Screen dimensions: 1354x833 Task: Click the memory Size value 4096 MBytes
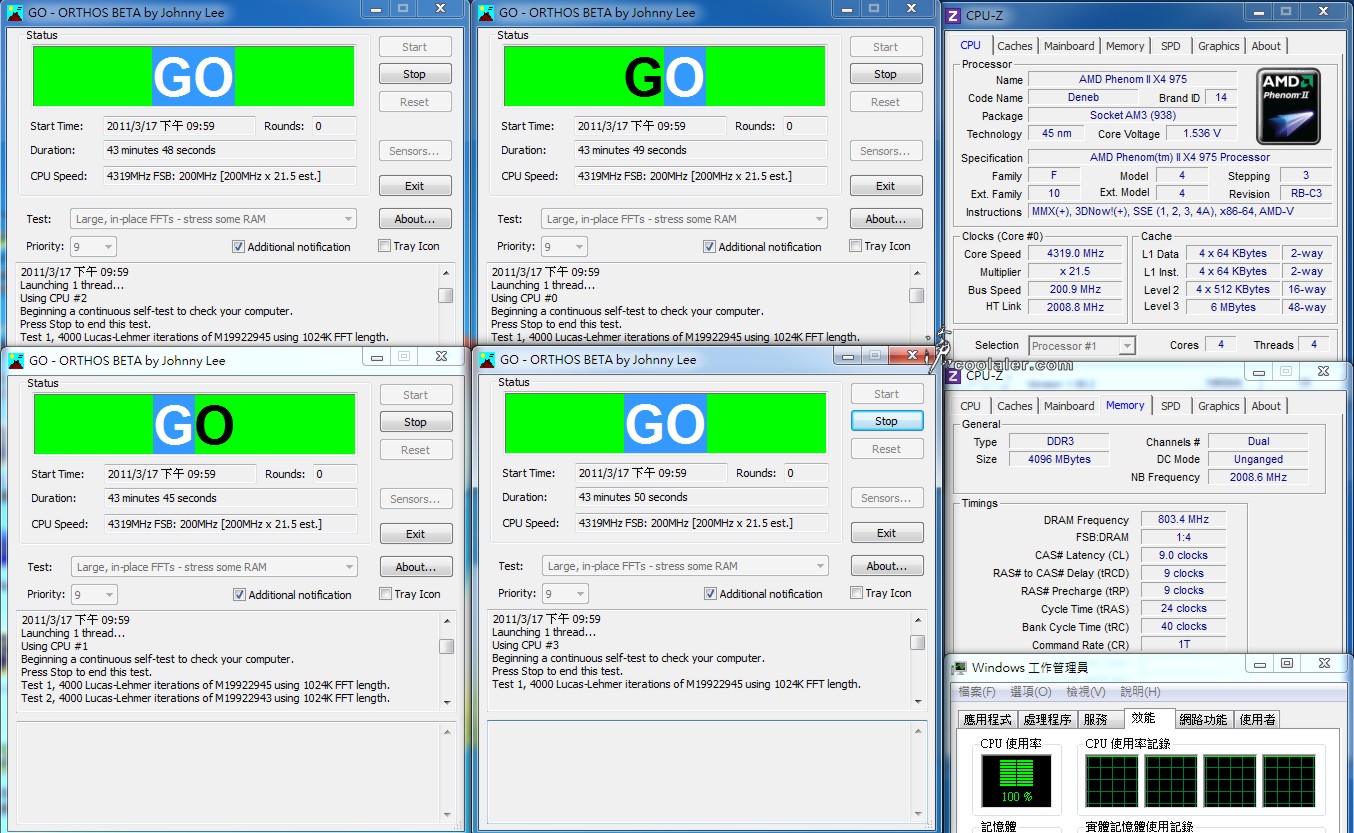pos(1059,459)
